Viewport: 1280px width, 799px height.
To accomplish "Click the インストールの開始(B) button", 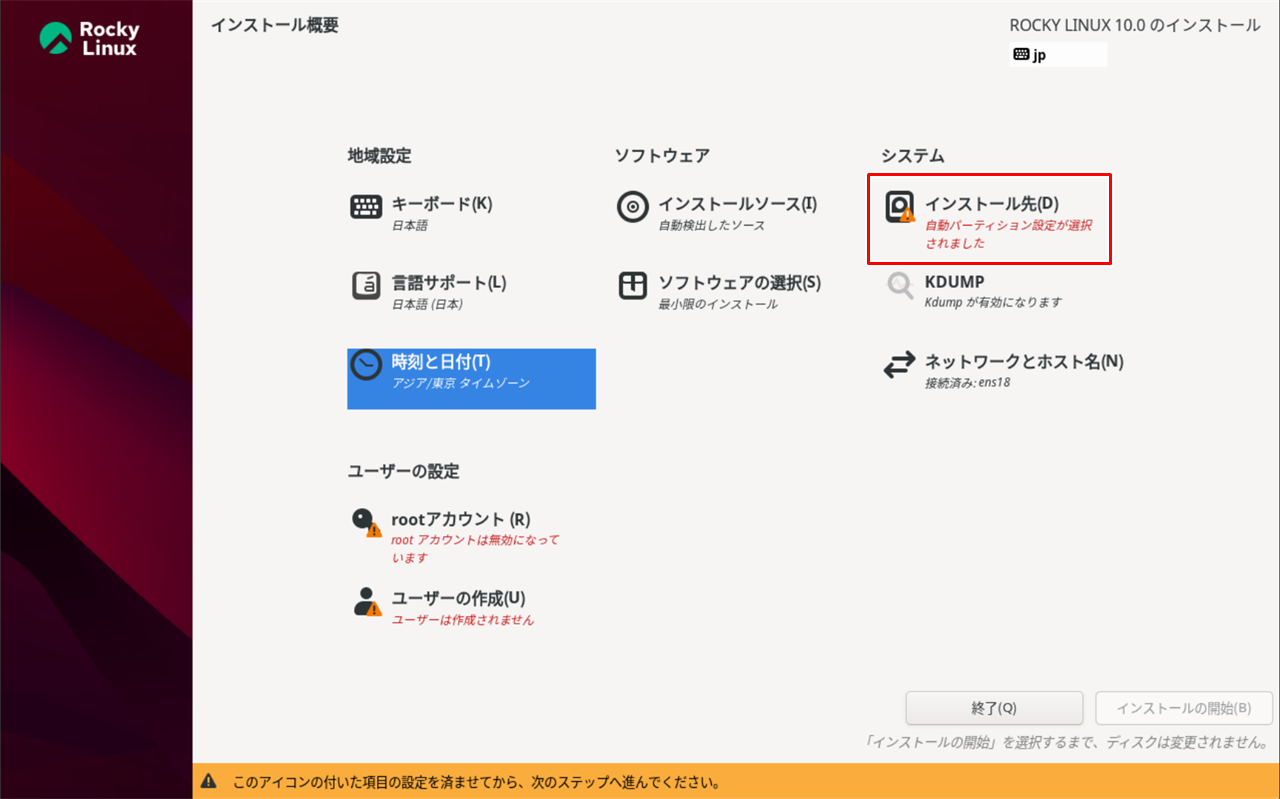I will 1184,708.
